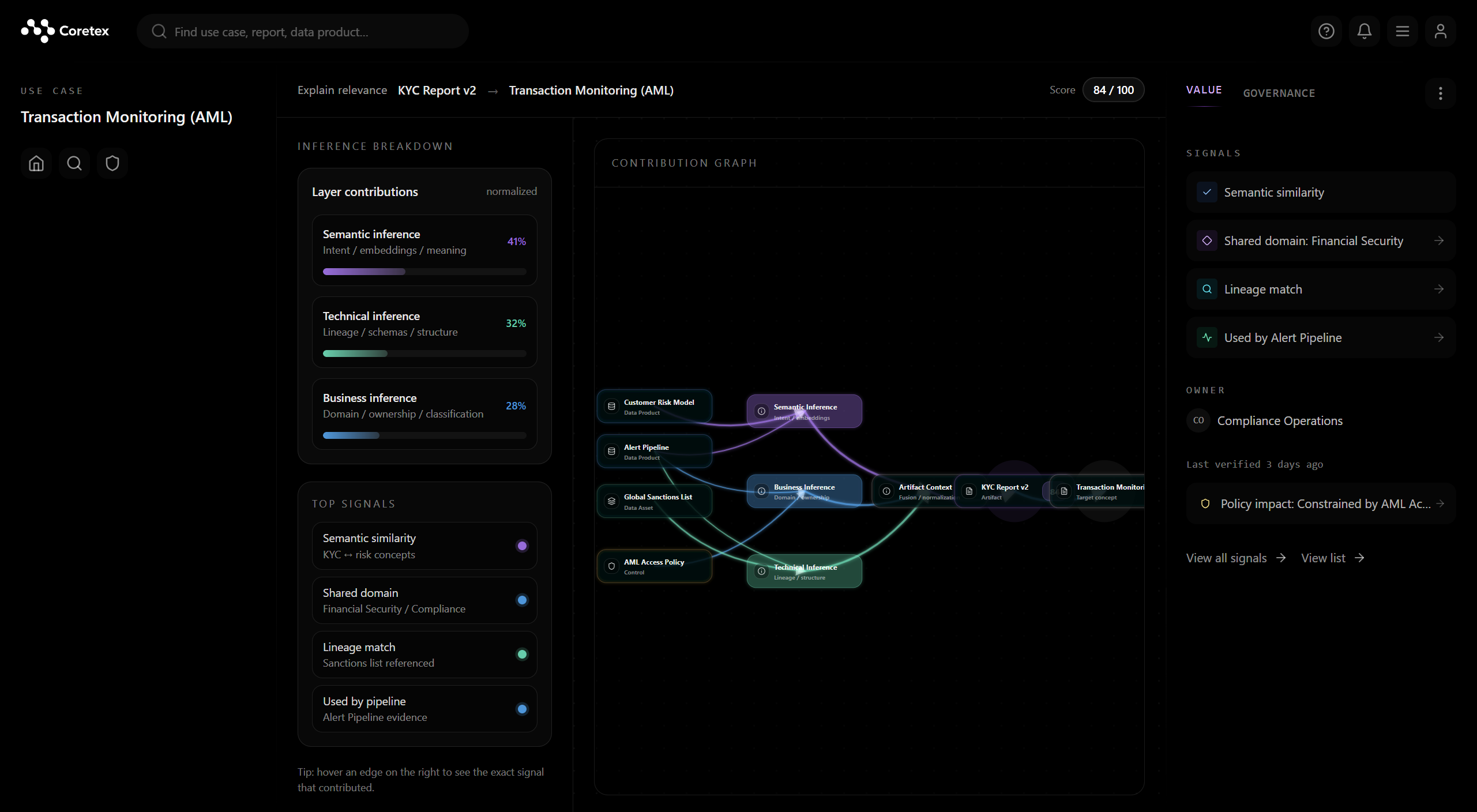Open the hamburger menu at top right
Image resolution: width=1477 pixels, height=812 pixels.
[x=1402, y=31]
